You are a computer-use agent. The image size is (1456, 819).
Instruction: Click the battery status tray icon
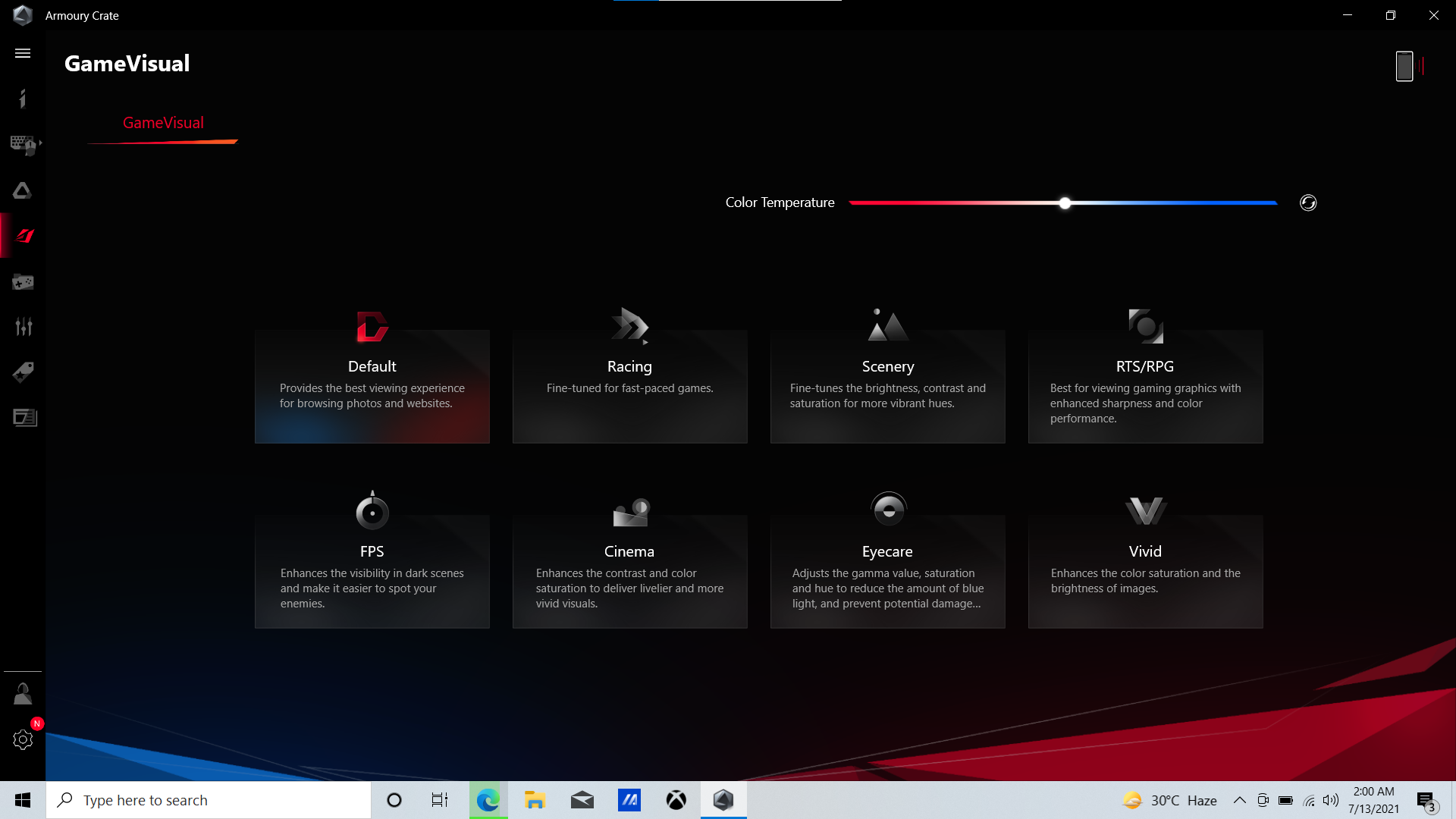[1285, 800]
